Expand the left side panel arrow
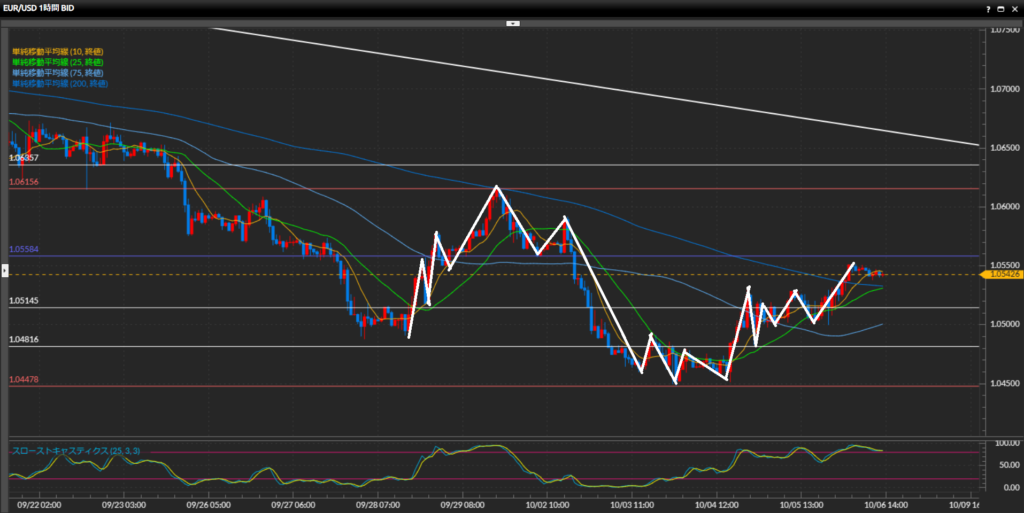Image resolution: width=1024 pixels, height=513 pixels. point(4,272)
